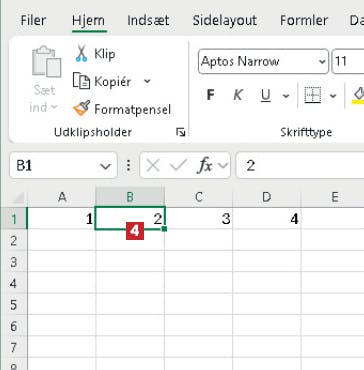Toggle bold with the F button

click(x=210, y=95)
